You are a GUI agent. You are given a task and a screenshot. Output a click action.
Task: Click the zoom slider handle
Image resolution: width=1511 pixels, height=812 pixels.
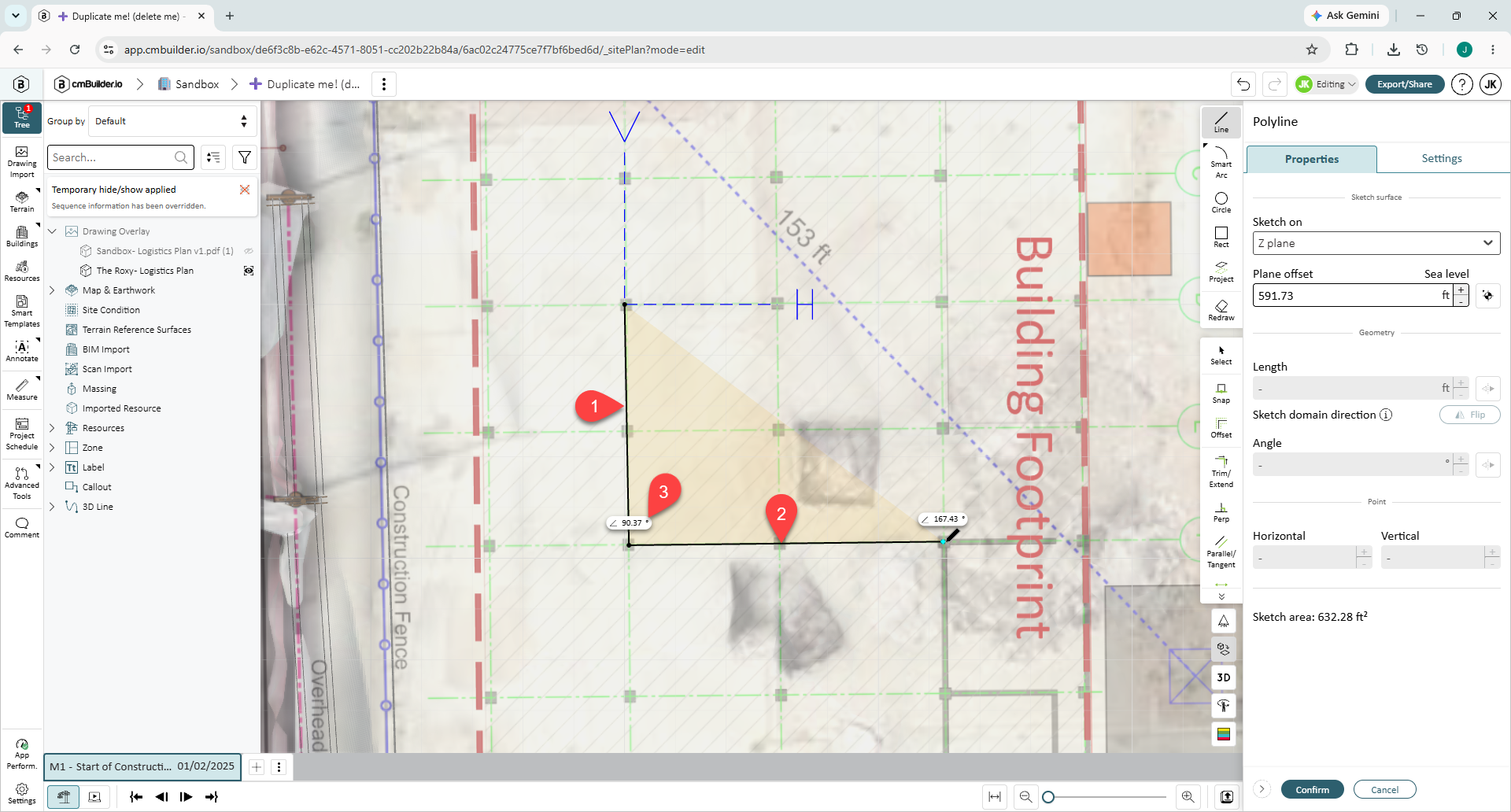tap(1048, 797)
